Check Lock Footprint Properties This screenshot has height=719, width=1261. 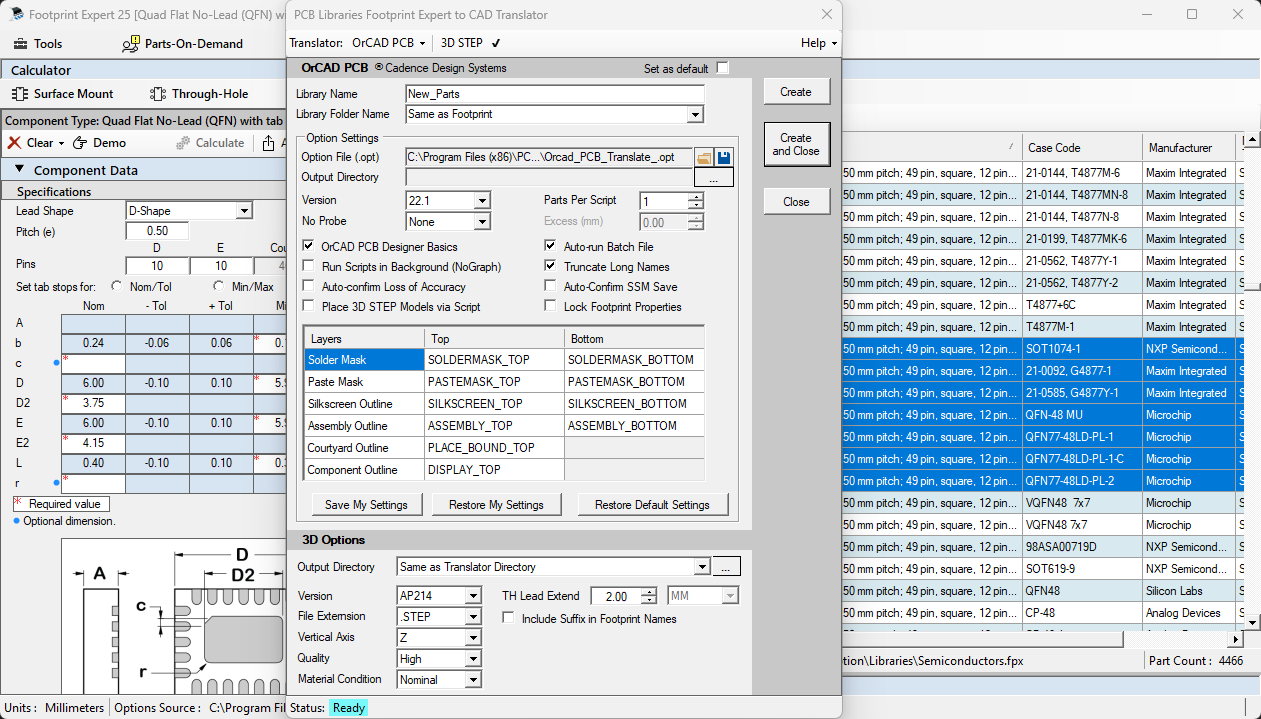point(550,306)
